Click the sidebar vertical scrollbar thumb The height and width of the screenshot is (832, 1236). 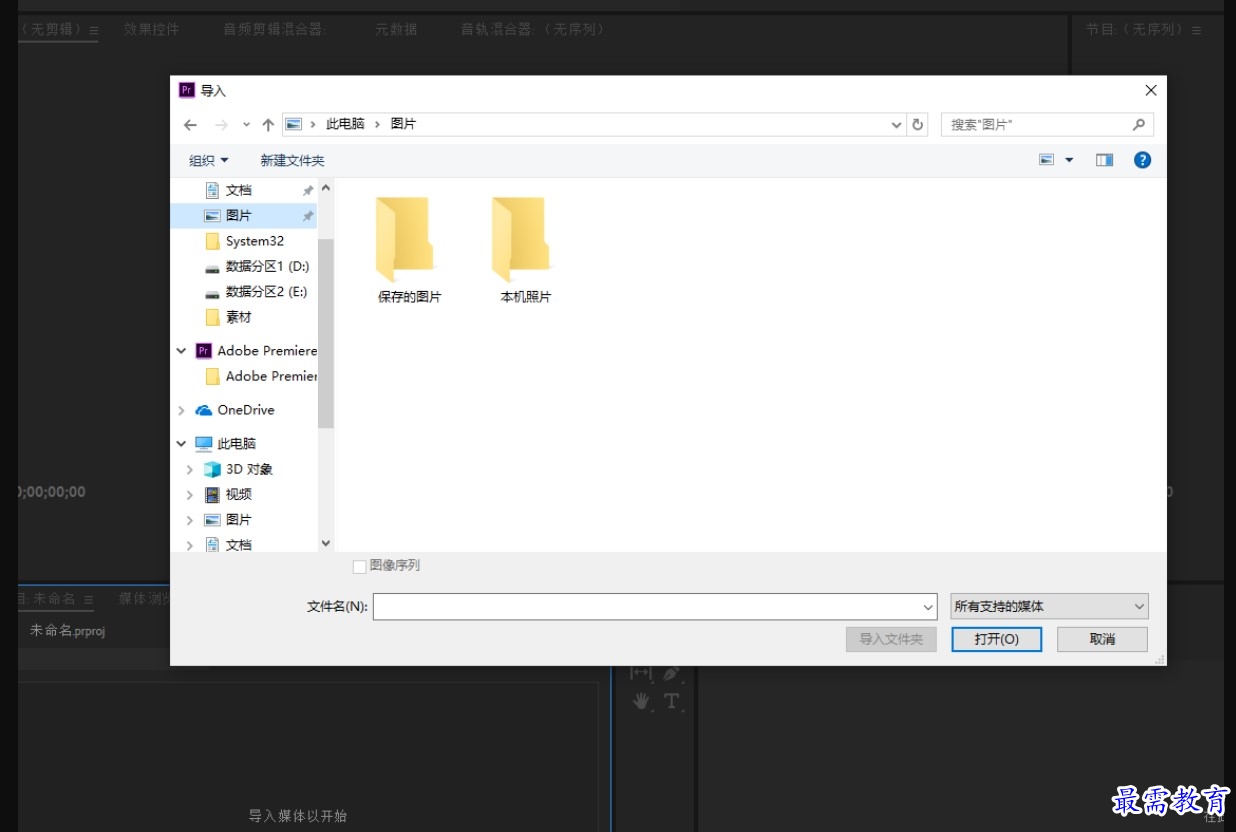pyautogui.click(x=325, y=333)
